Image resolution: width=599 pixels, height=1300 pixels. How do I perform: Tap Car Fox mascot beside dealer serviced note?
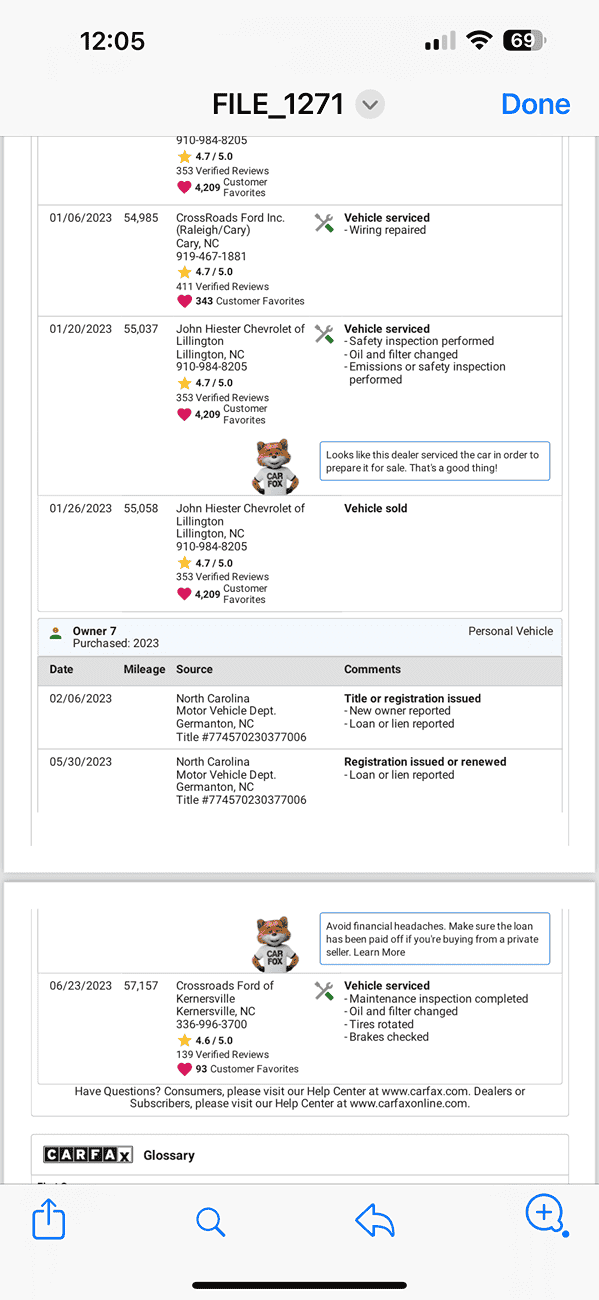click(274, 466)
